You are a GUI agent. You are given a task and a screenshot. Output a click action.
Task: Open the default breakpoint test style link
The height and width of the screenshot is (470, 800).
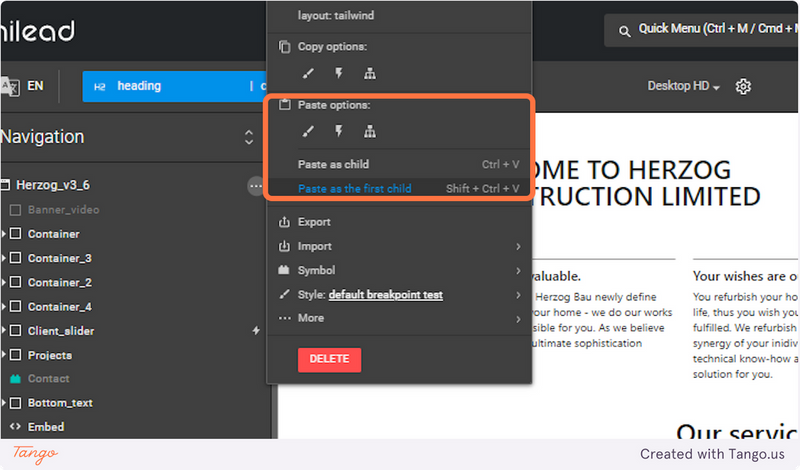[x=386, y=295]
